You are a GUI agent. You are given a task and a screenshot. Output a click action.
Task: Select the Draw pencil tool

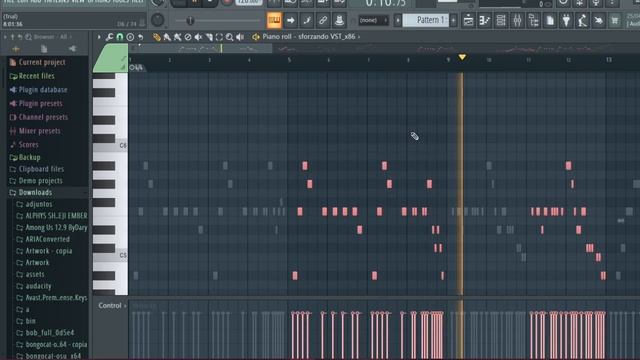click(x=157, y=37)
